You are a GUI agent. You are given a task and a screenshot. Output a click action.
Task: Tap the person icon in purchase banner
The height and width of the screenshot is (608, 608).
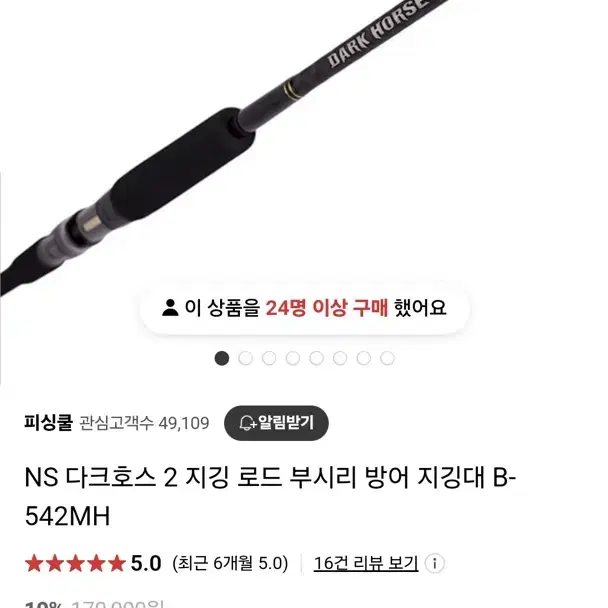170,307
